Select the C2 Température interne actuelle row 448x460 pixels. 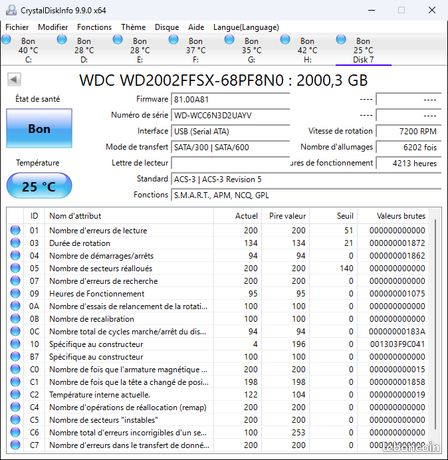click(x=220, y=395)
